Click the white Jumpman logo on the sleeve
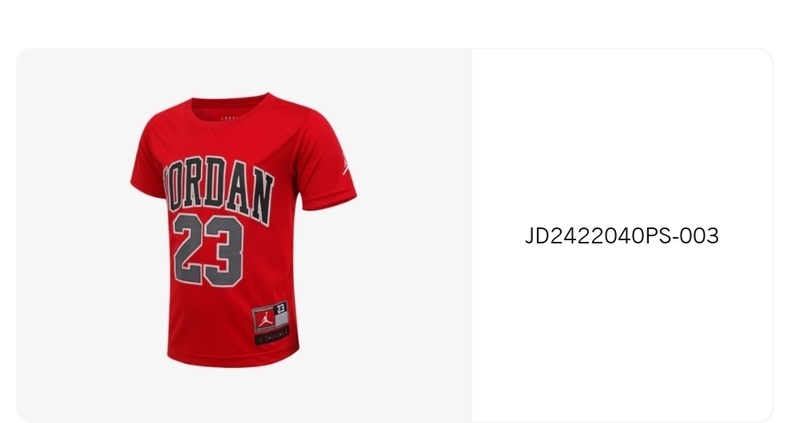 click(x=346, y=164)
